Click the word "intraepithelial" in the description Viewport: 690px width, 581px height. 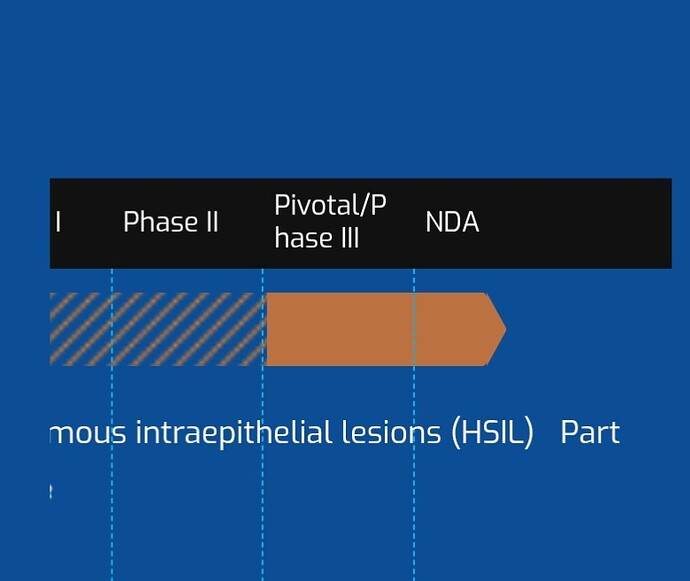click(234, 433)
